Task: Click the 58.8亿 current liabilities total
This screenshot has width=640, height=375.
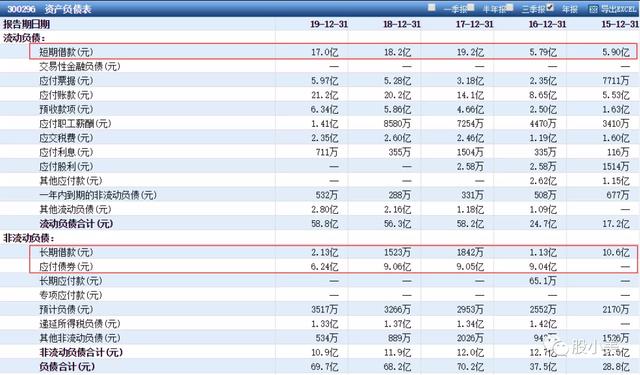Action: 325,224
